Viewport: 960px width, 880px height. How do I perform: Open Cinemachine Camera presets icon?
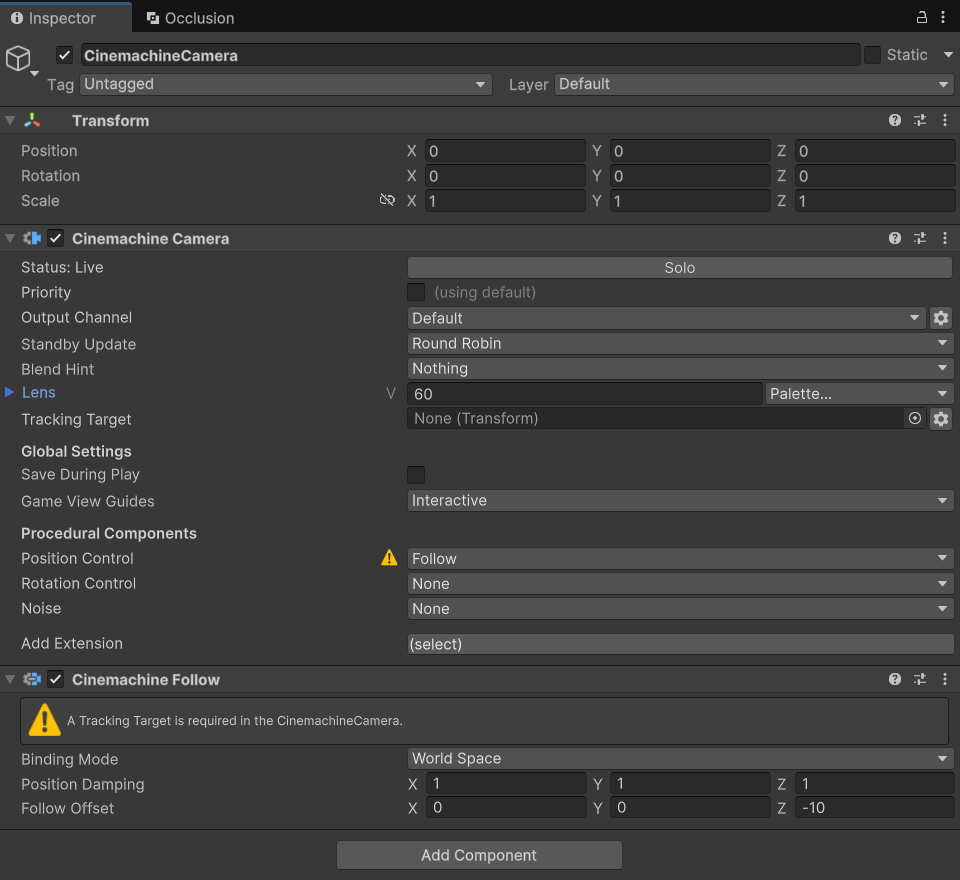click(x=920, y=238)
